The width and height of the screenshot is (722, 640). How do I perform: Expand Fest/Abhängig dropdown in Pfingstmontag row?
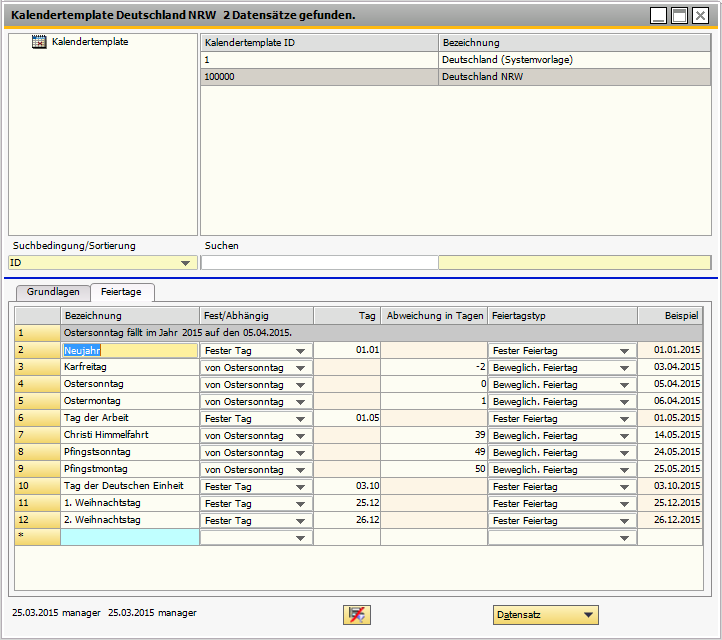pyautogui.click(x=301, y=470)
